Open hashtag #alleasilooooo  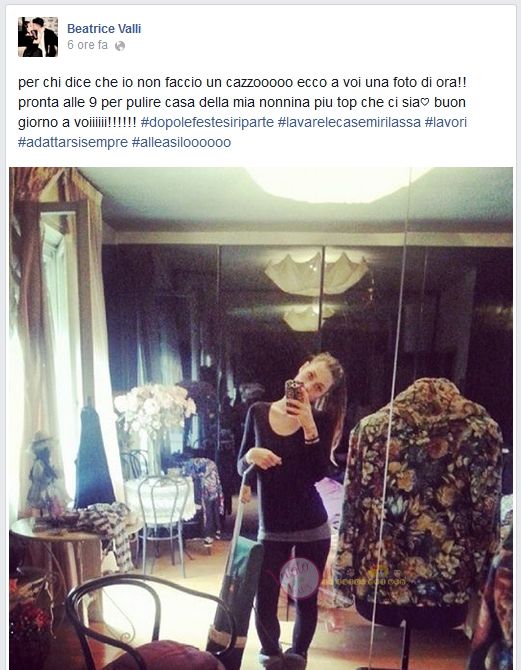(181, 142)
